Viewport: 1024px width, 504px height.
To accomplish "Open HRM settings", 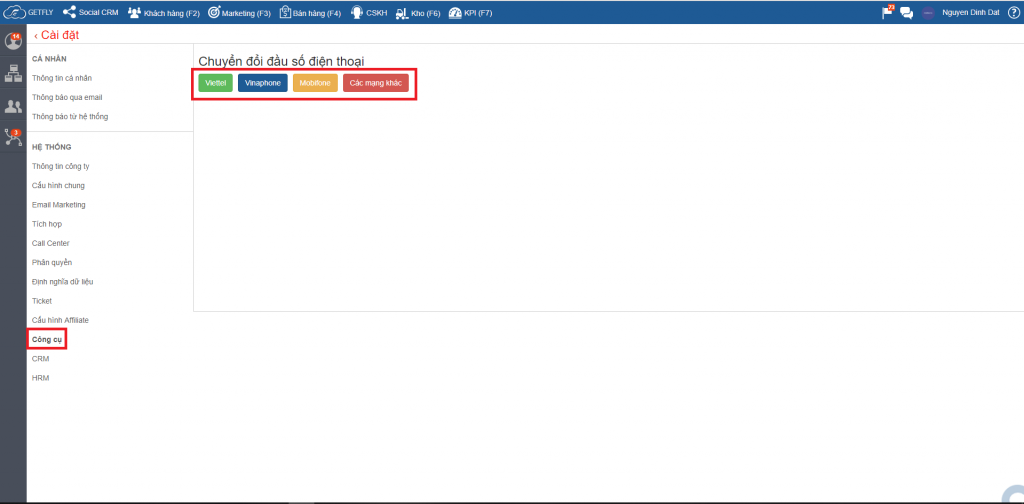I will 40,378.
